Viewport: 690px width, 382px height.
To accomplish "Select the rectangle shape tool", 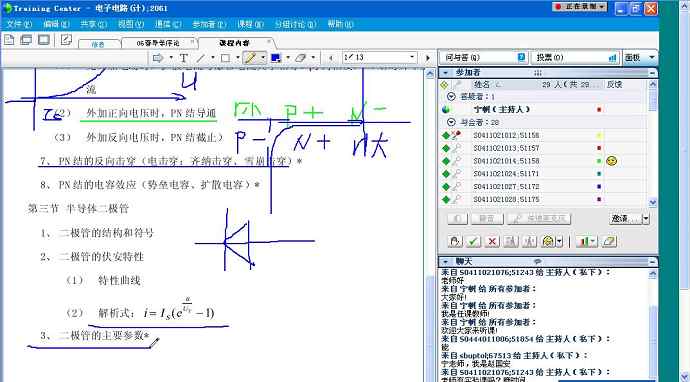I will tap(225, 58).
